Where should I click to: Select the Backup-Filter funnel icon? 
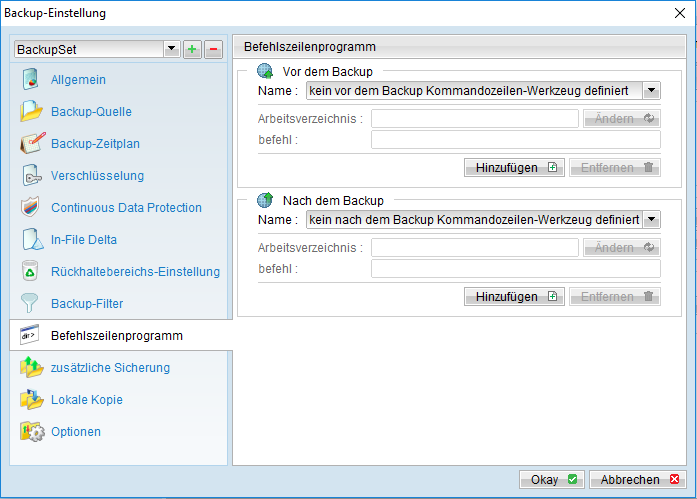point(29,303)
